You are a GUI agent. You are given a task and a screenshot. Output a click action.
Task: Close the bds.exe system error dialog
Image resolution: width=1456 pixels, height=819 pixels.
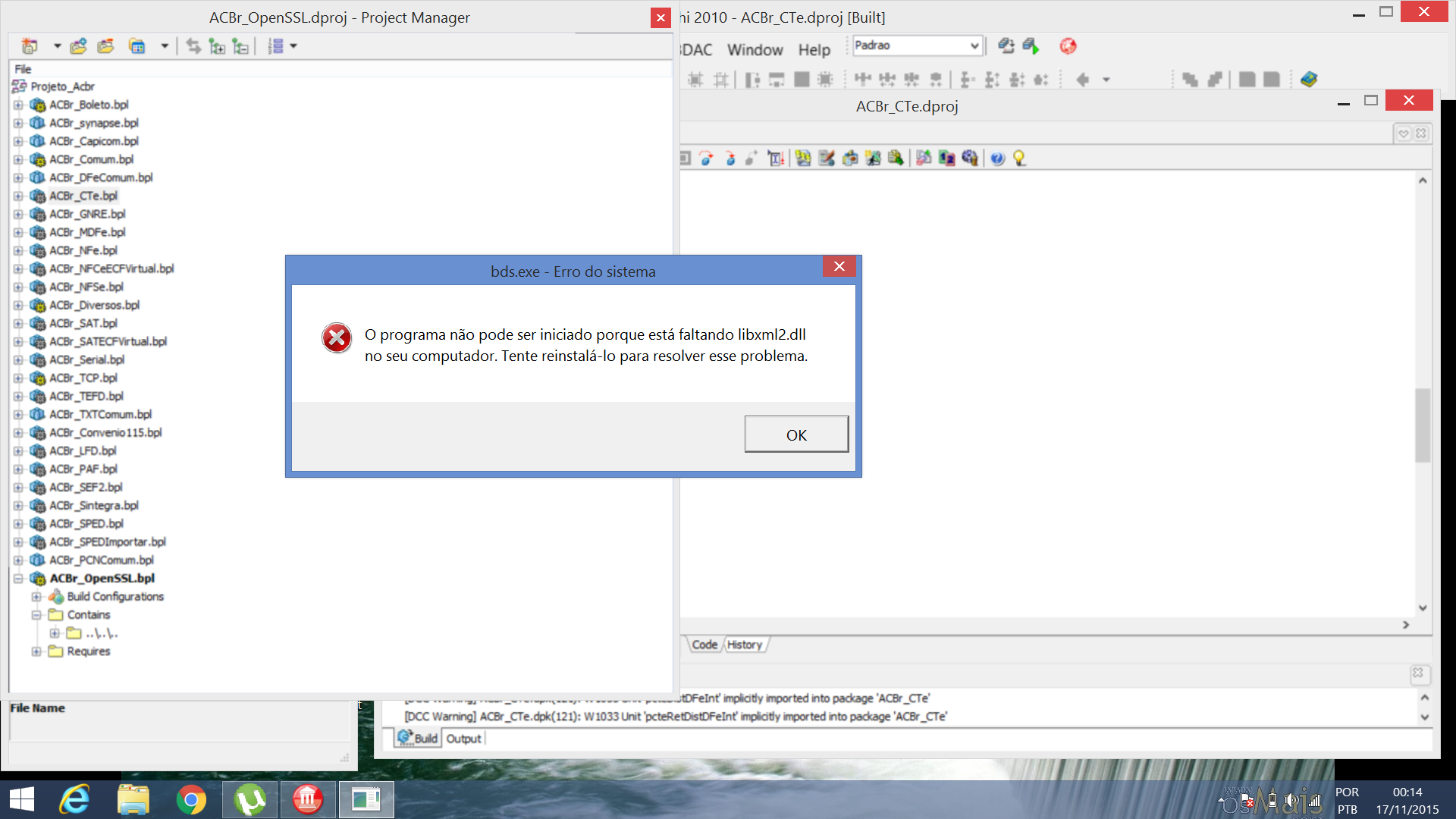click(x=839, y=266)
